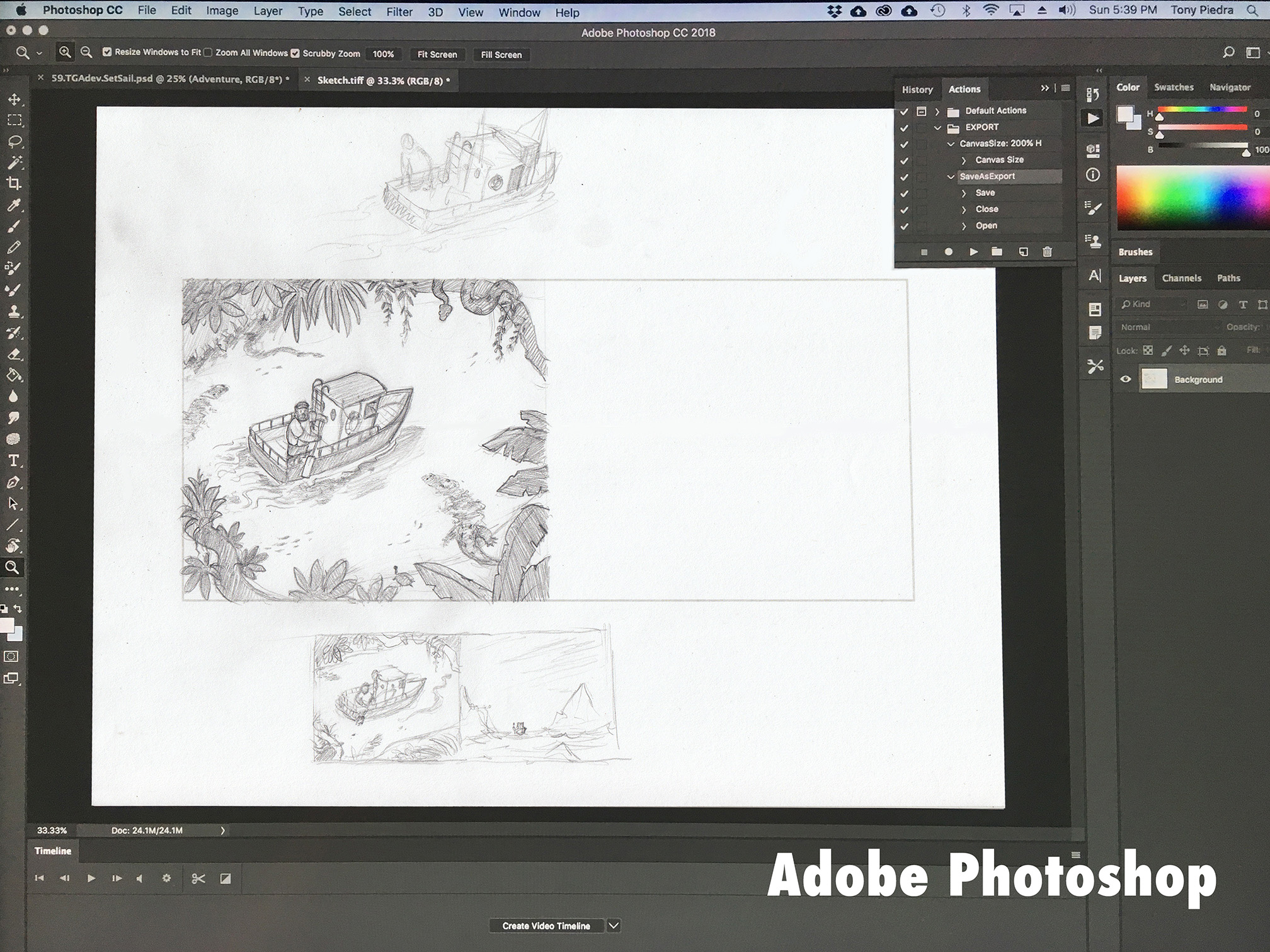Choose Zoom Out mode in options bar
Viewport: 1270px width, 952px height.
pyautogui.click(x=86, y=53)
